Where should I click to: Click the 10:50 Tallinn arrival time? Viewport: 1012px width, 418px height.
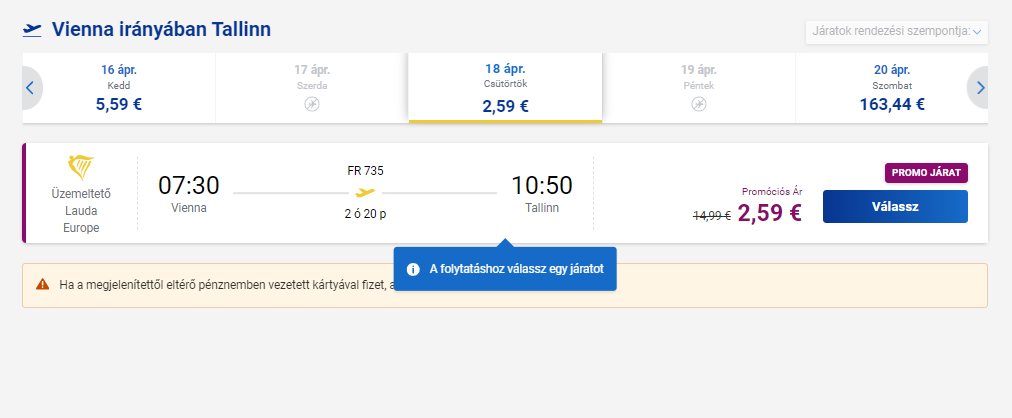[x=542, y=185]
